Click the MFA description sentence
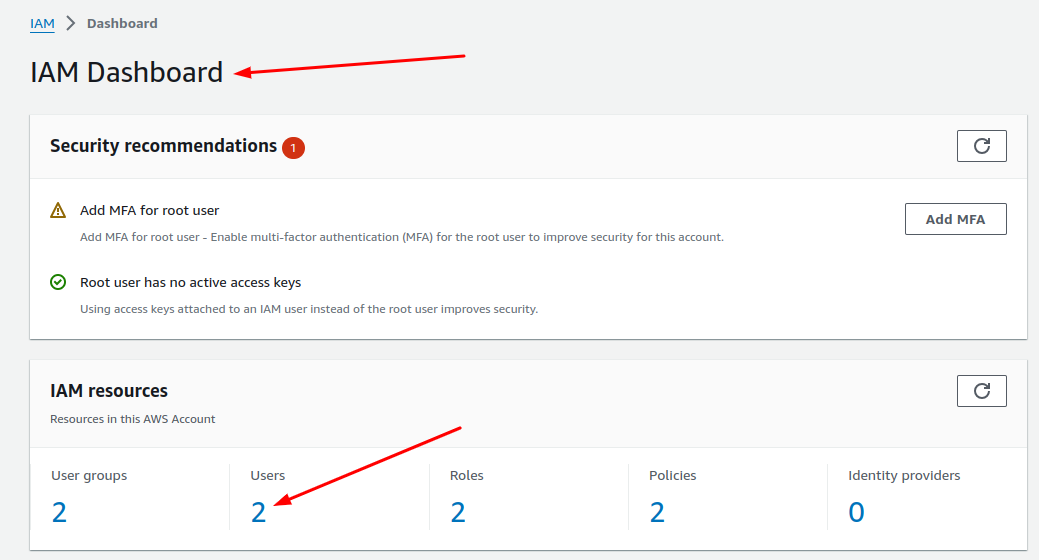The height and width of the screenshot is (560, 1039). 402,237
